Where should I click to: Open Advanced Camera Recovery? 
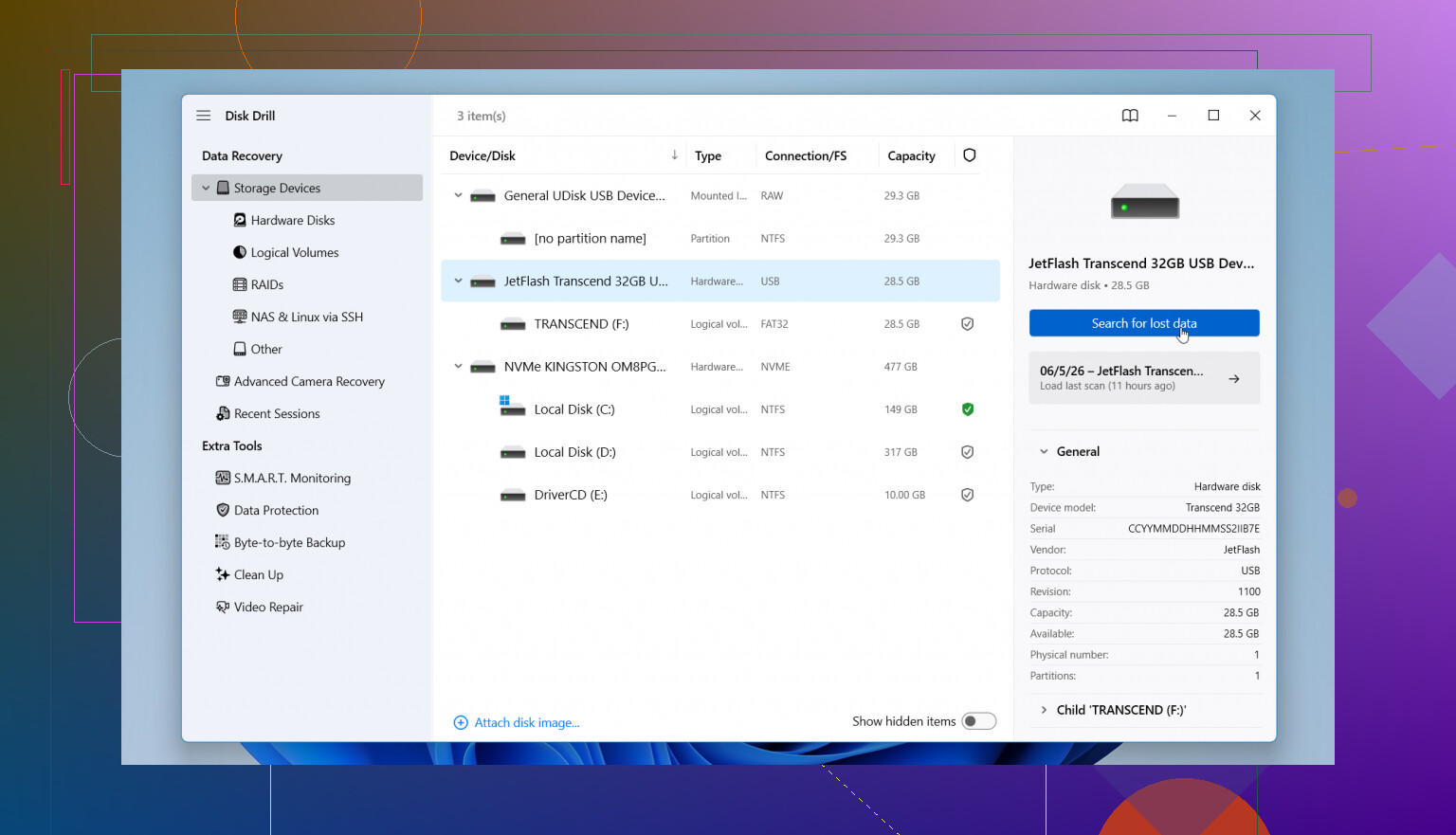click(x=309, y=381)
